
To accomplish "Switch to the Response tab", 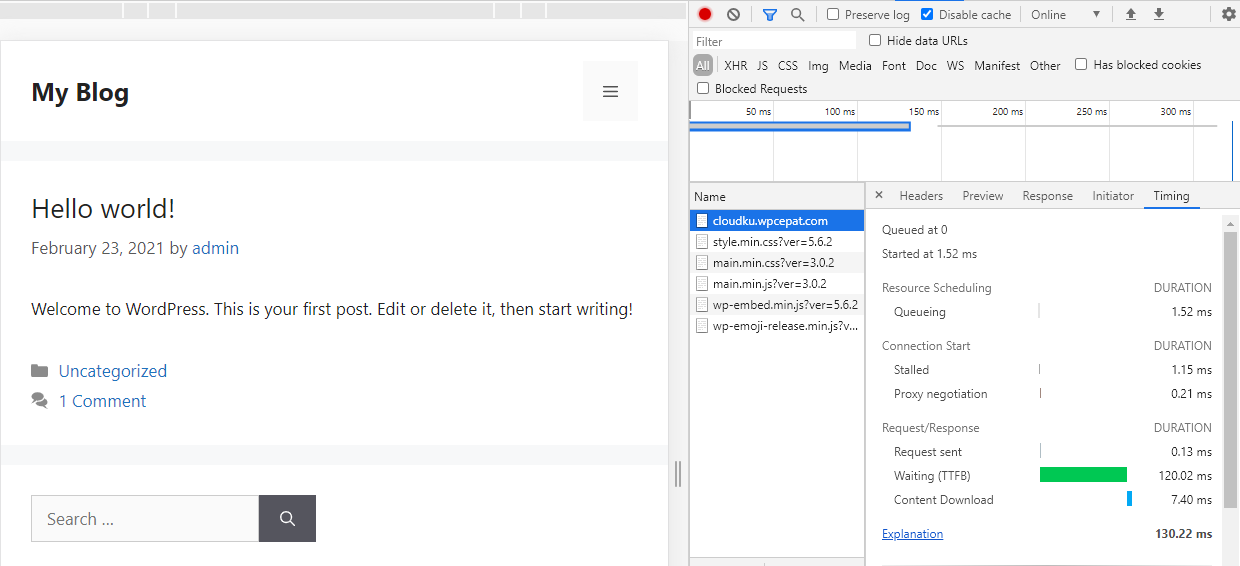I will (x=1047, y=196).
